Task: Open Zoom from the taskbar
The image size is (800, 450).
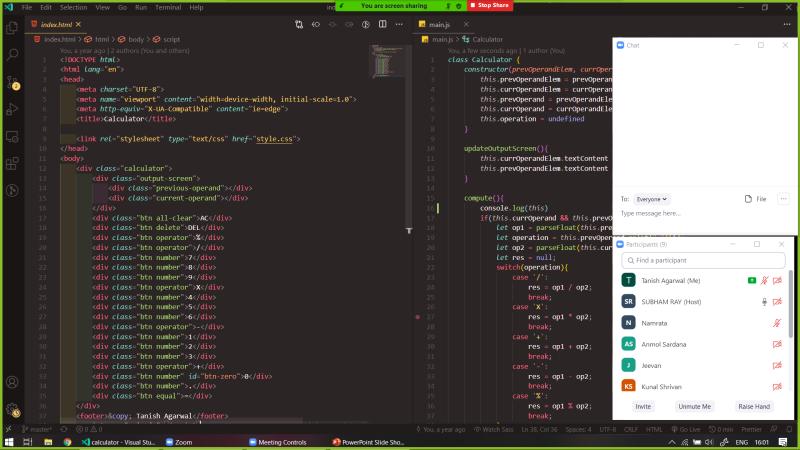Action: click(179, 442)
